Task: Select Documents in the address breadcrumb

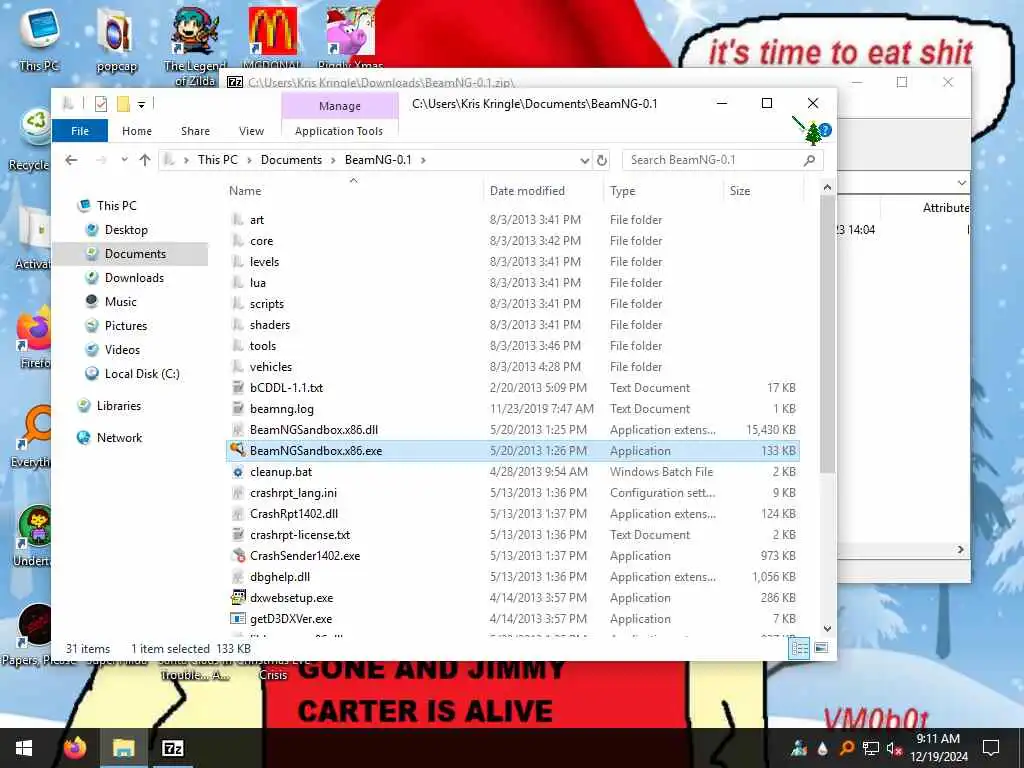Action: 291,160
